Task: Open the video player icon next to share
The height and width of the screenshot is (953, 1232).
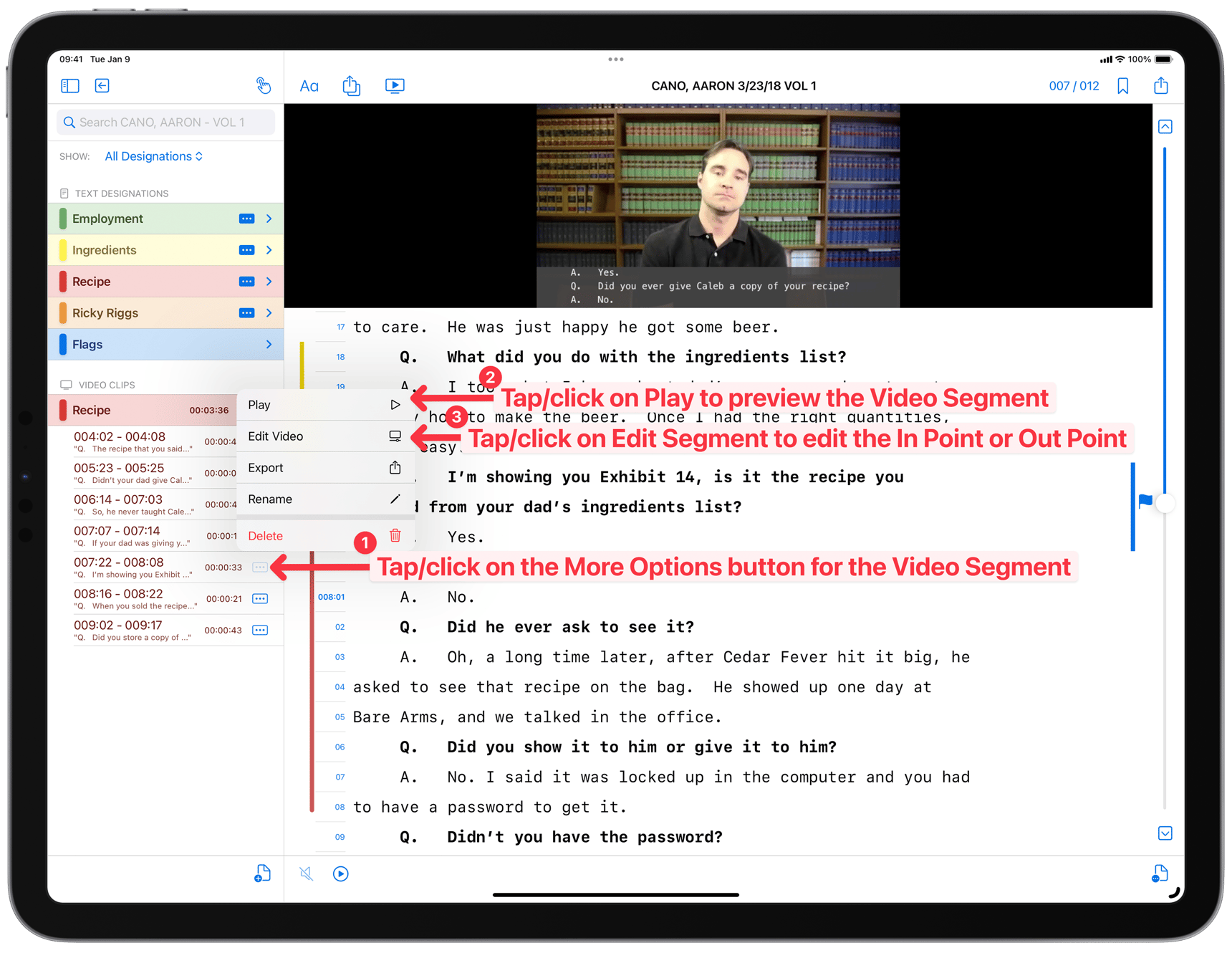Action: click(x=395, y=85)
